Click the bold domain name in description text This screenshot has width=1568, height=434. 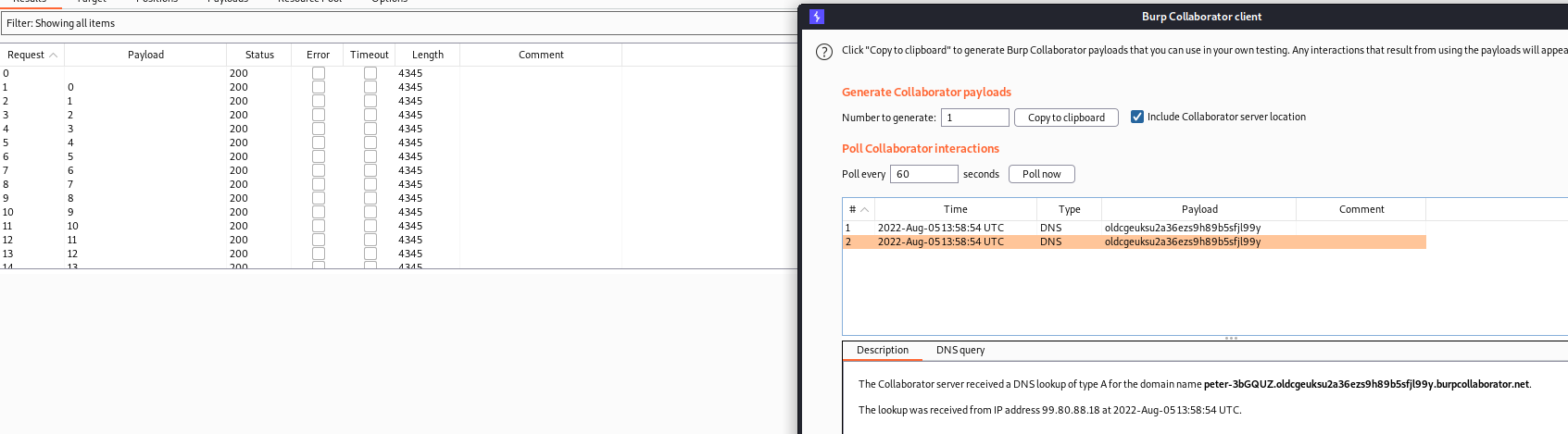point(1366,384)
